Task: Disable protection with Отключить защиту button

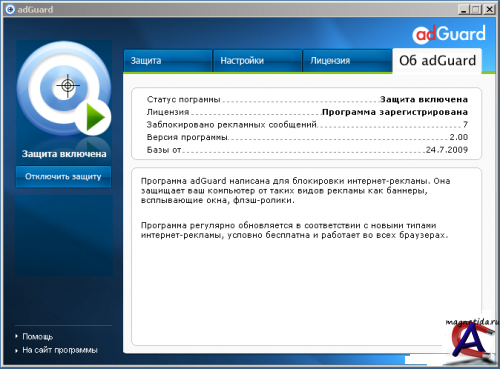Action: 63,177
